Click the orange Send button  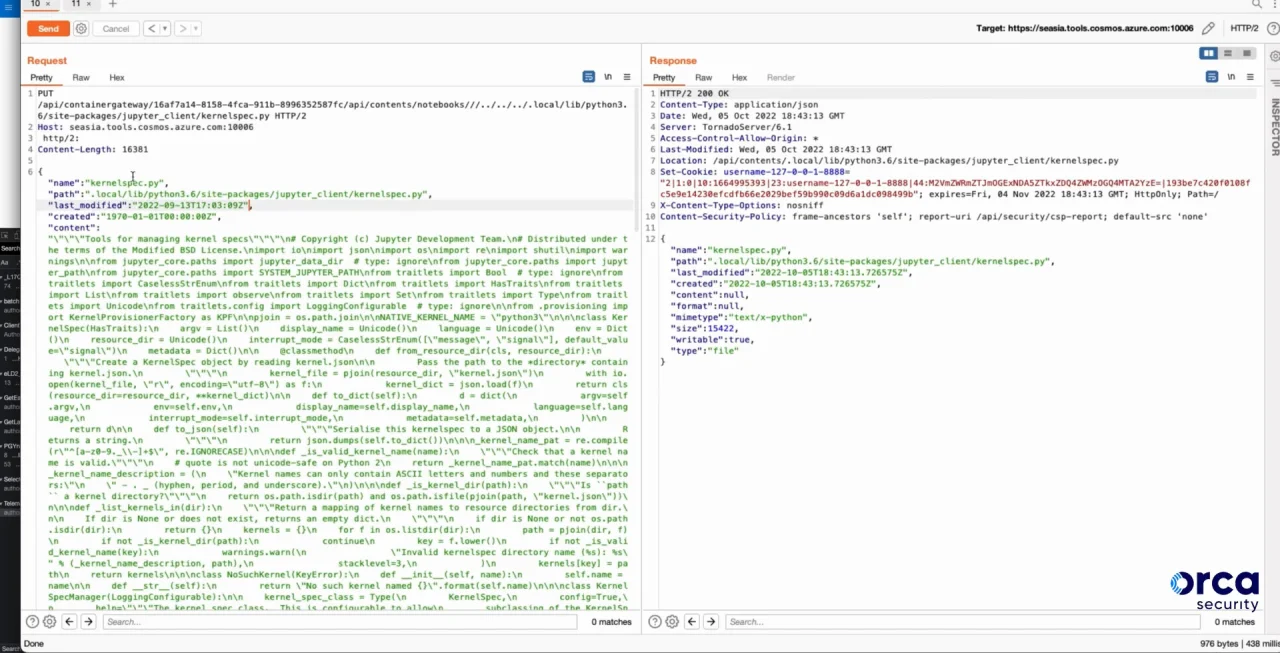coord(48,29)
